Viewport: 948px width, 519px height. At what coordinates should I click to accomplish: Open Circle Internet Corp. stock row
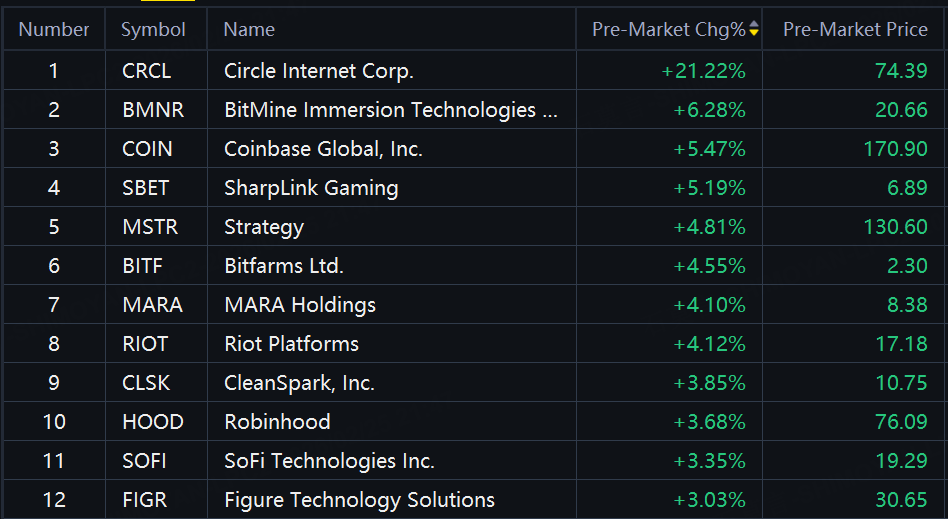474,71
